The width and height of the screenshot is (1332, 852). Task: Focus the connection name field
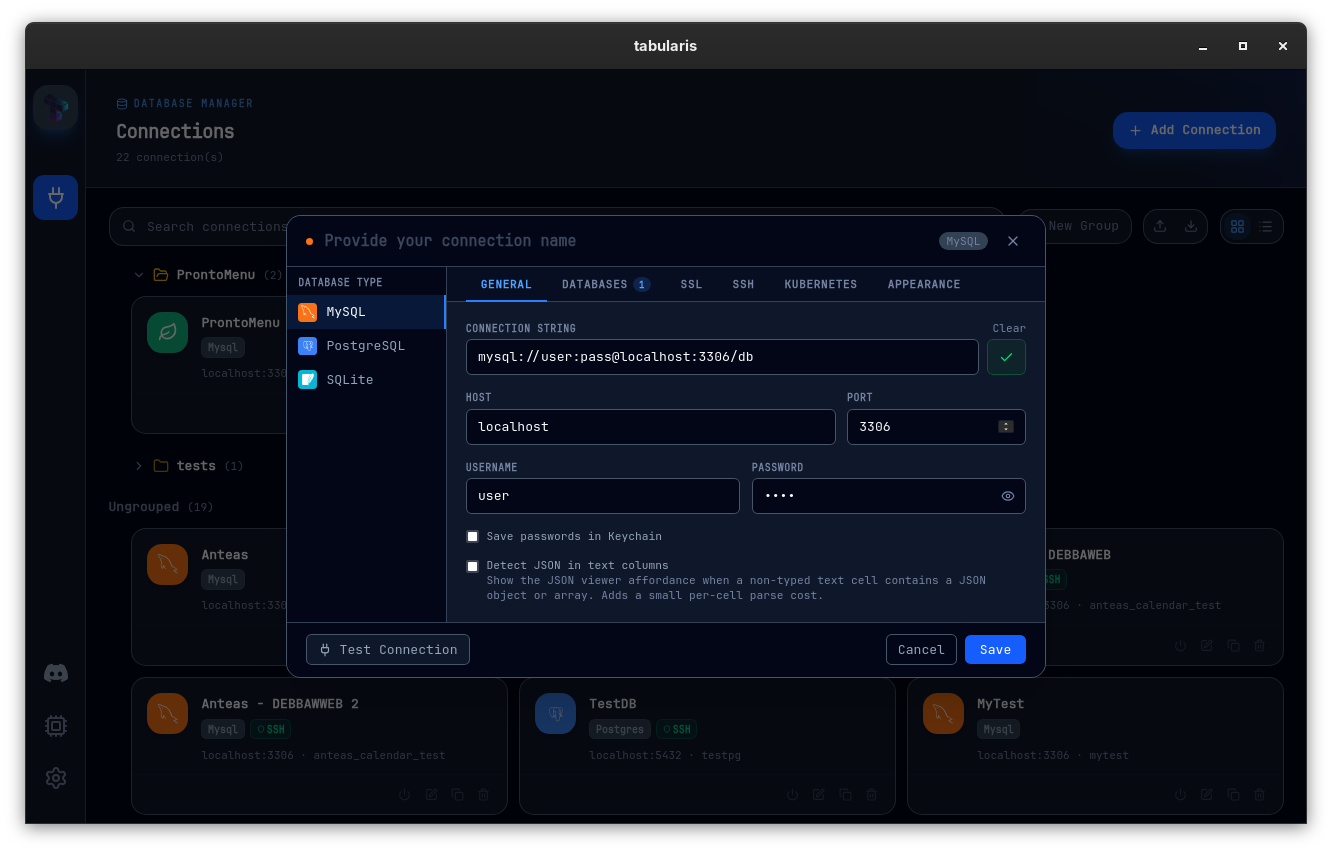coord(625,241)
